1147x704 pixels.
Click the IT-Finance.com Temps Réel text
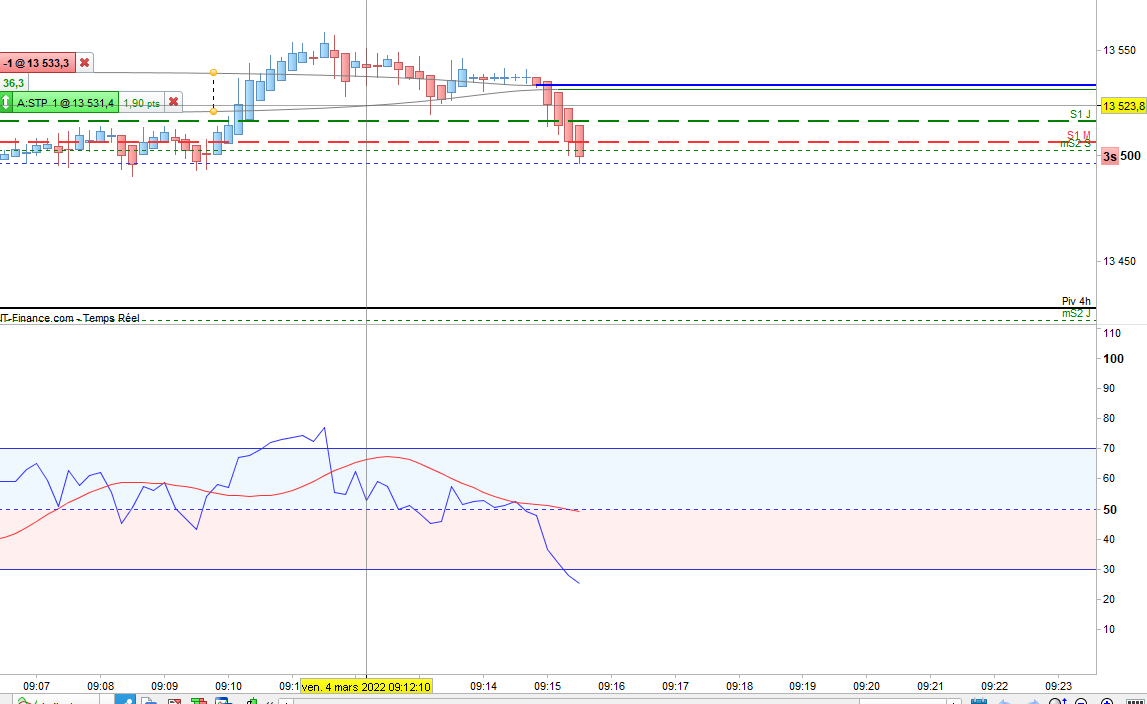click(x=69, y=318)
